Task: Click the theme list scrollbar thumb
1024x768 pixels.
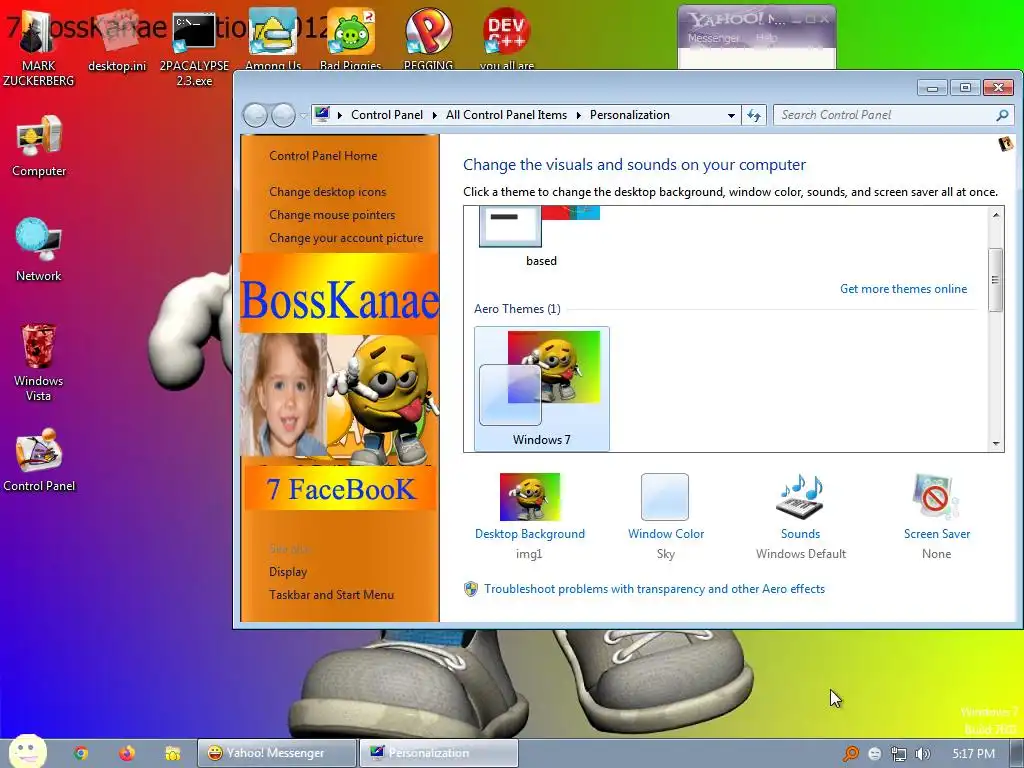Action: [996, 280]
